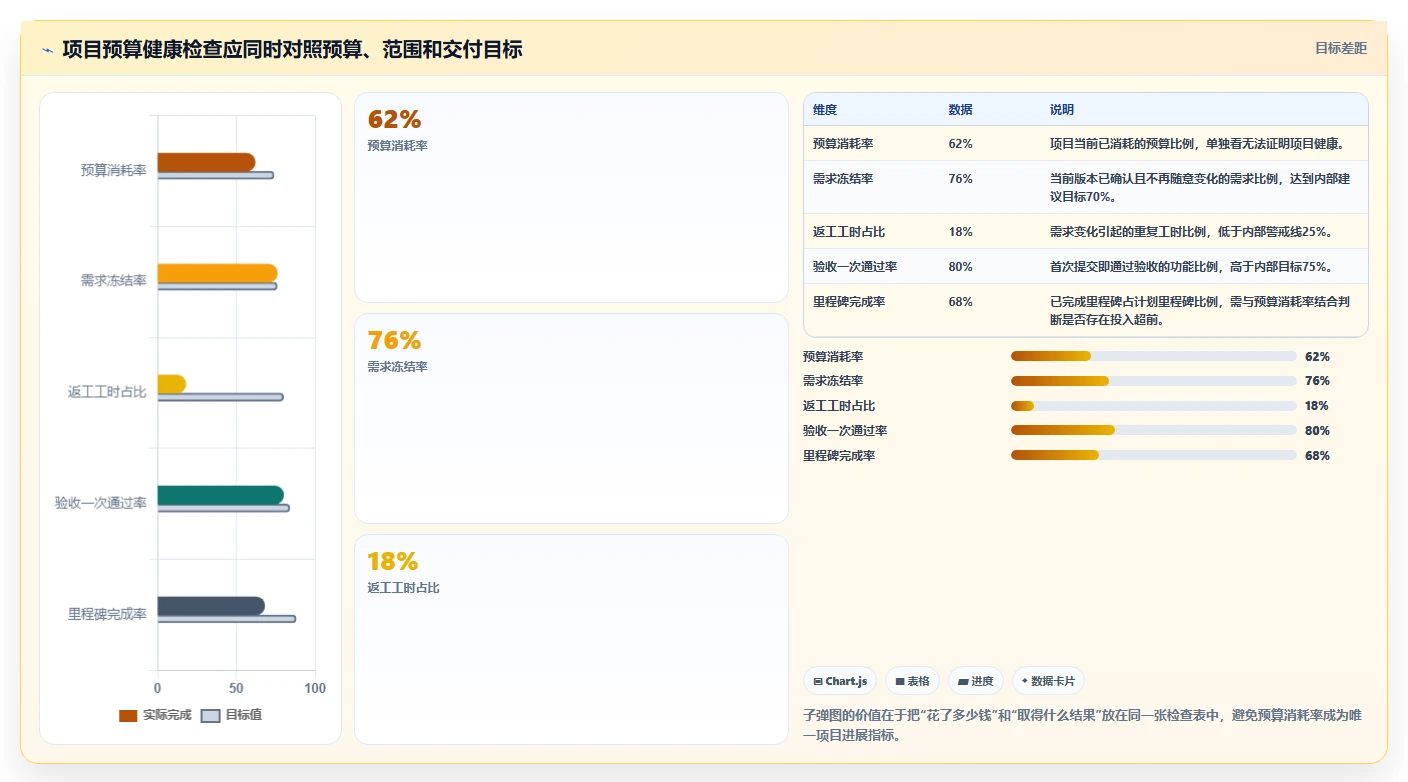The image size is (1408, 782).
Task: Click the 76% value in the table
Action: click(960, 179)
